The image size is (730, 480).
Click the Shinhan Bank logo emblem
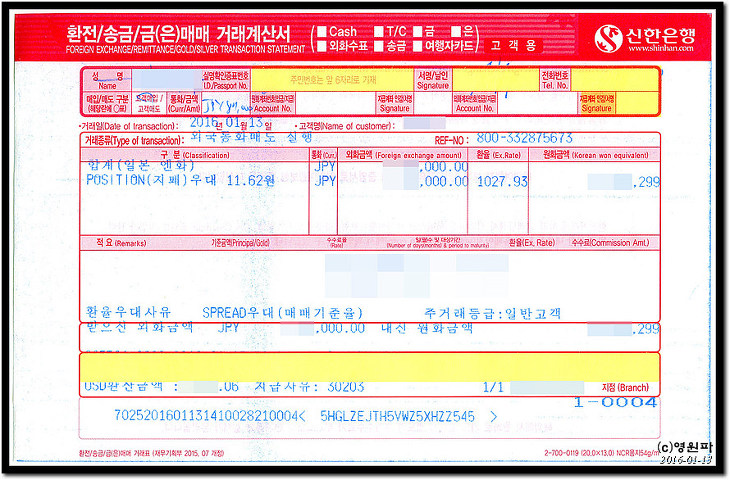coord(609,38)
